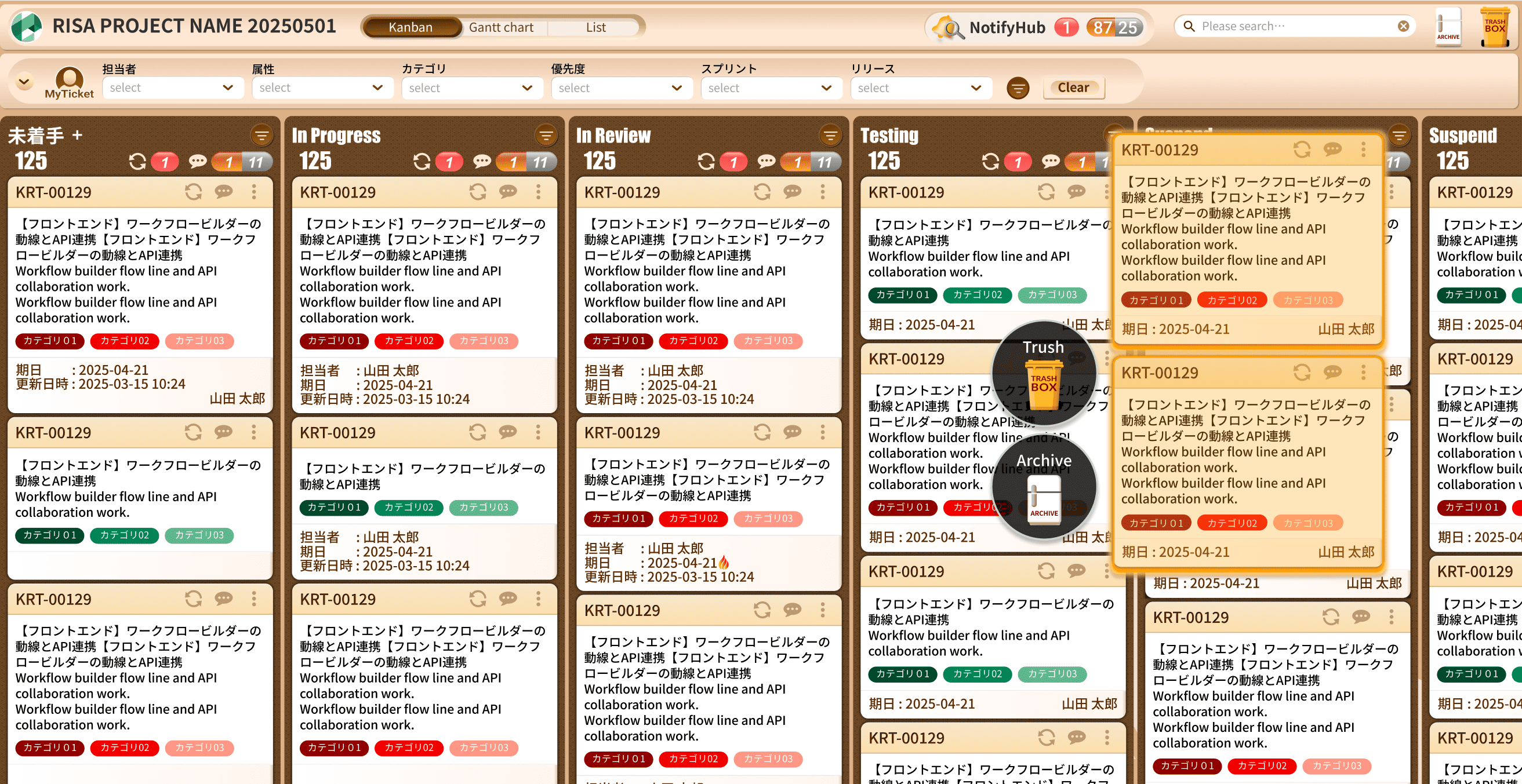The image size is (1522, 784).
Task: Switch to the Kanban view
Action: 411,27
